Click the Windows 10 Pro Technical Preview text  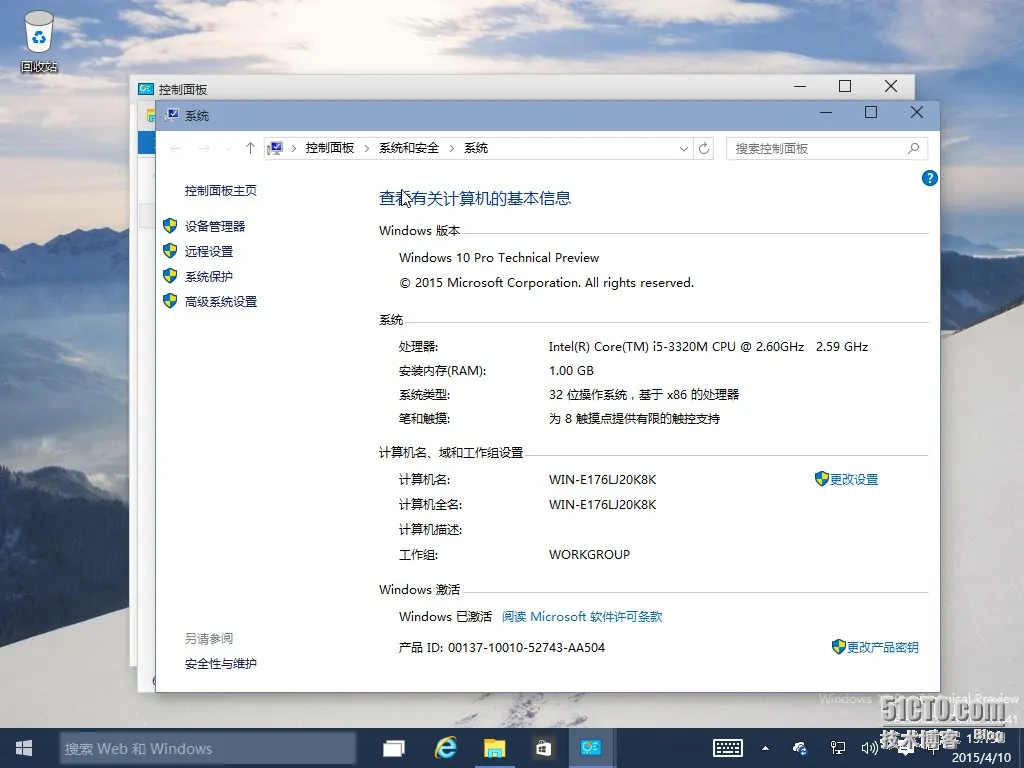click(499, 257)
